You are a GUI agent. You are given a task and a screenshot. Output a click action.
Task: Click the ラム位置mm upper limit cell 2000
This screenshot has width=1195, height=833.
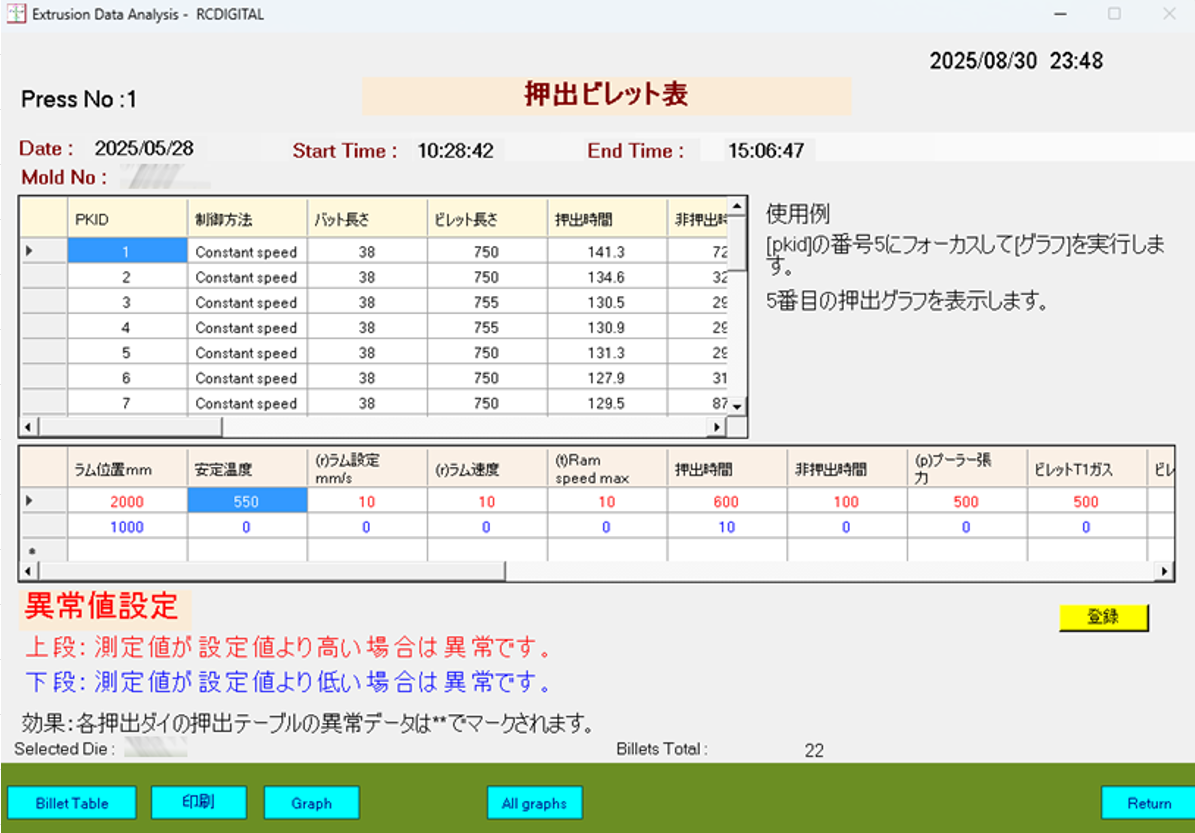(x=127, y=502)
